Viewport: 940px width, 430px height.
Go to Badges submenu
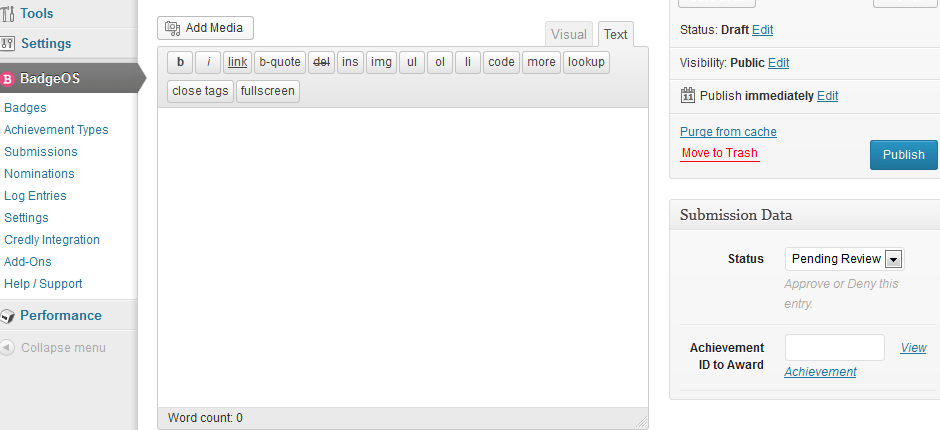[x=25, y=108]
